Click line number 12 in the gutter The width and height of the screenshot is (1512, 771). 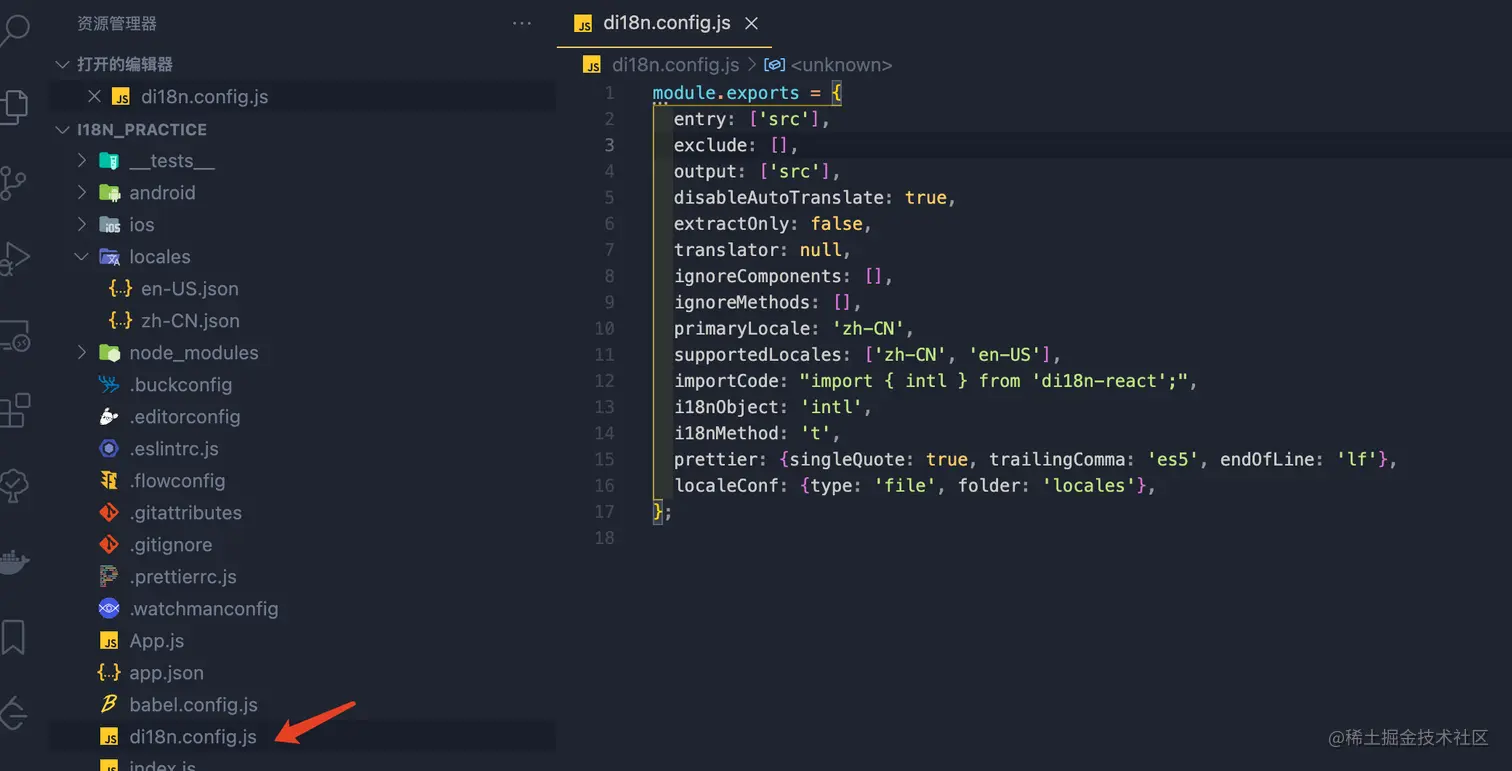[604, 380]
